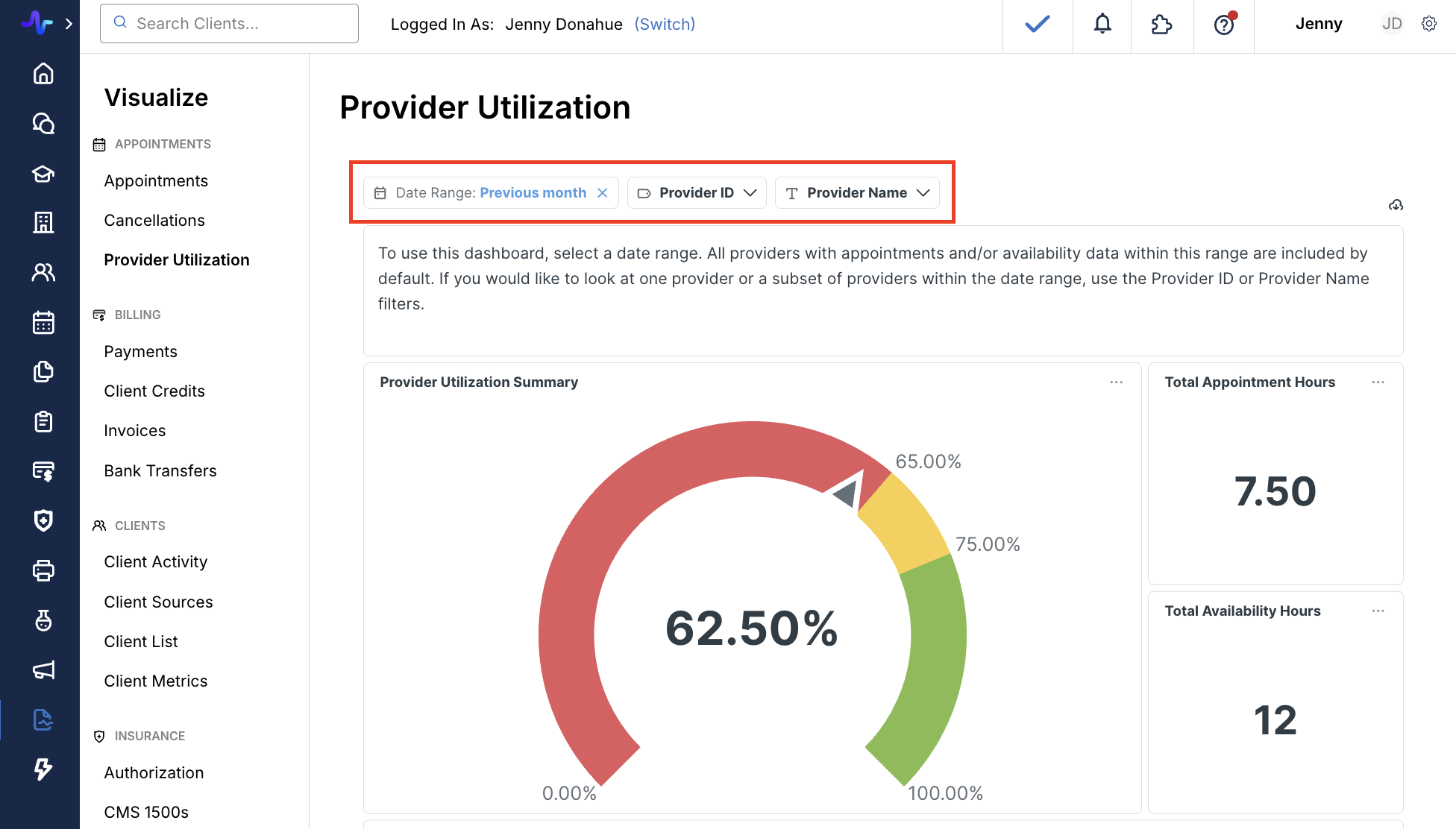Click the cloud download icon

(x=1396, y=205)
